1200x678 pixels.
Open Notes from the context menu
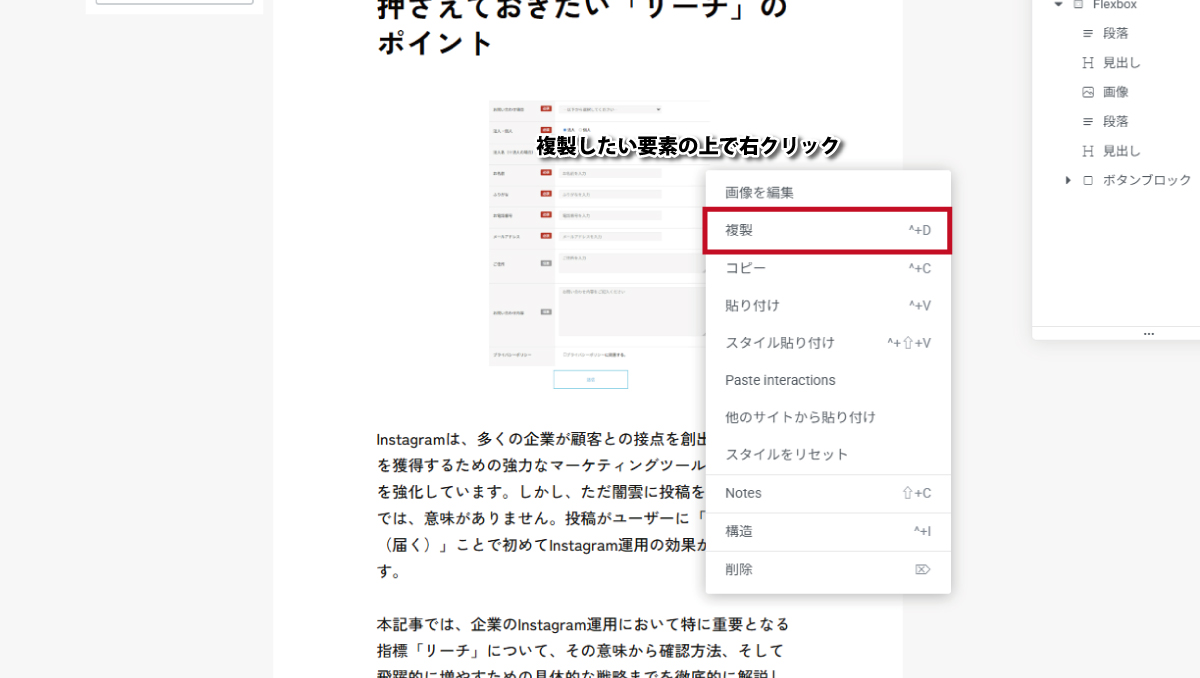743,493
